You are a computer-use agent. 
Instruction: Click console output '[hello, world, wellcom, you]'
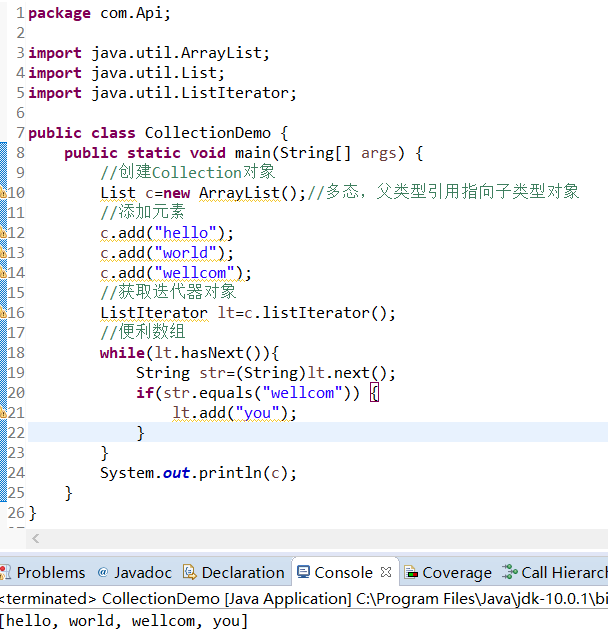(x=124, y=621)
